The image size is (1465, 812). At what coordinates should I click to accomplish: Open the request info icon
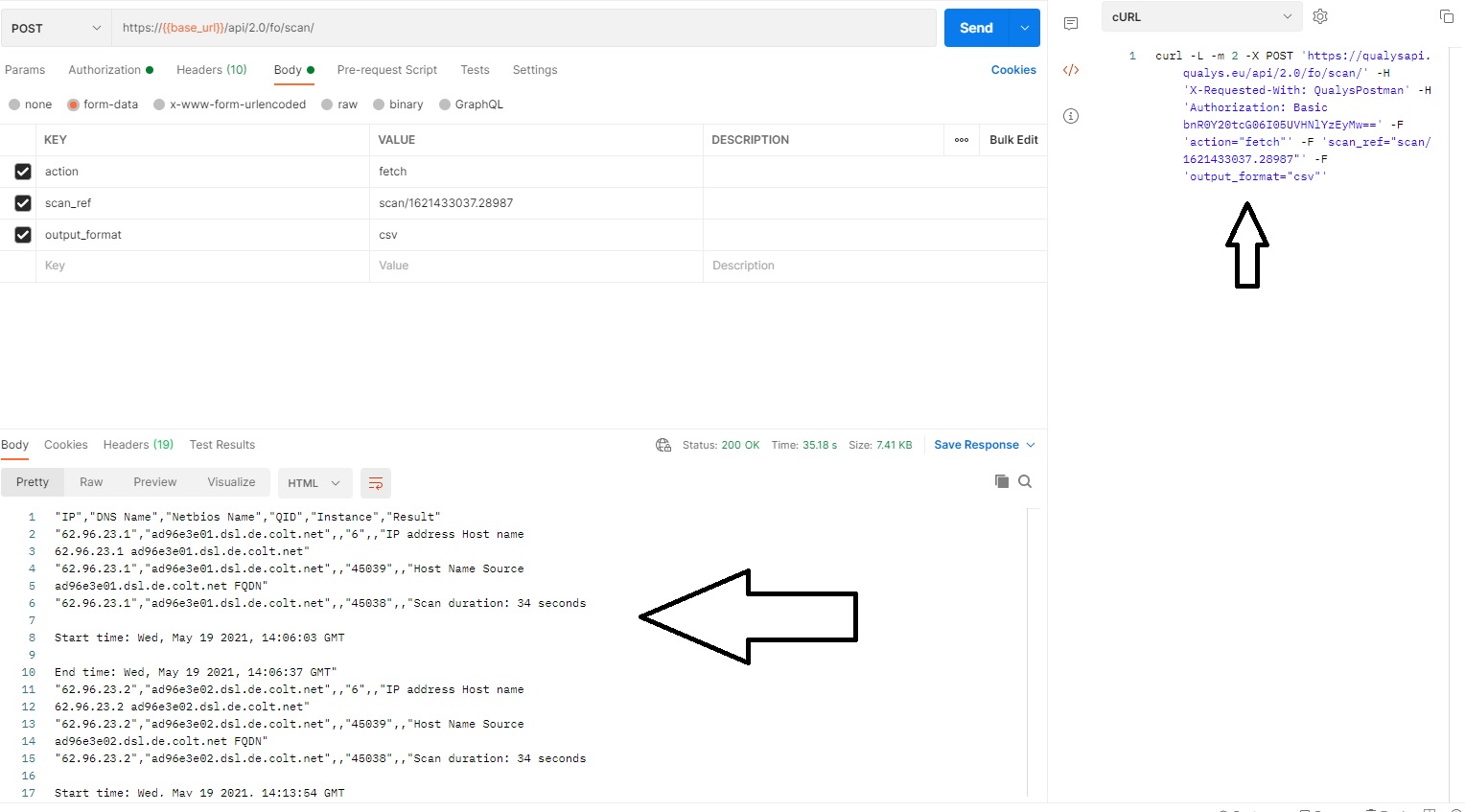[1071, 116]
